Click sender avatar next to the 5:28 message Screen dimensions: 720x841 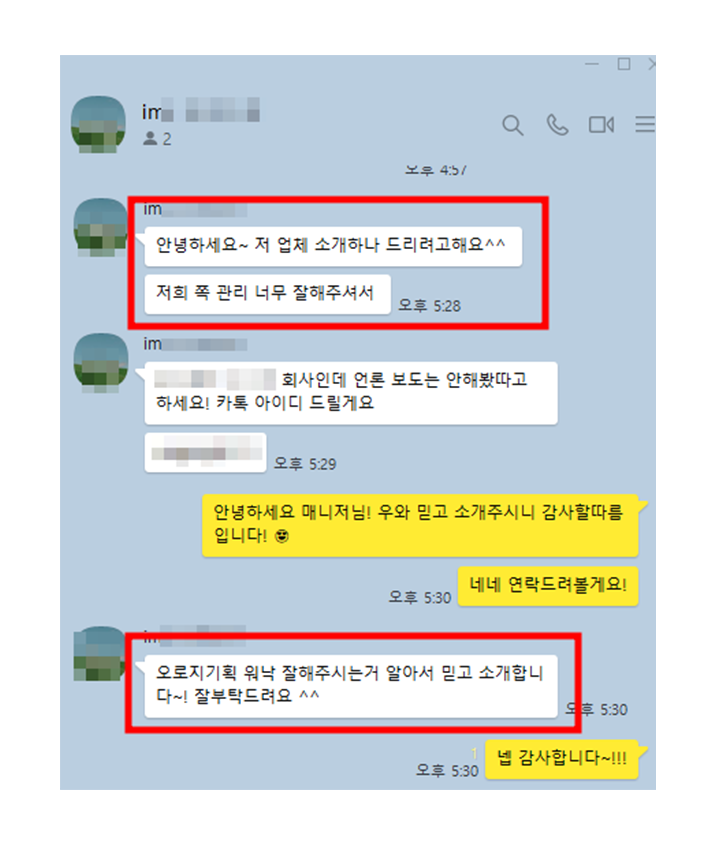[100, 227]
